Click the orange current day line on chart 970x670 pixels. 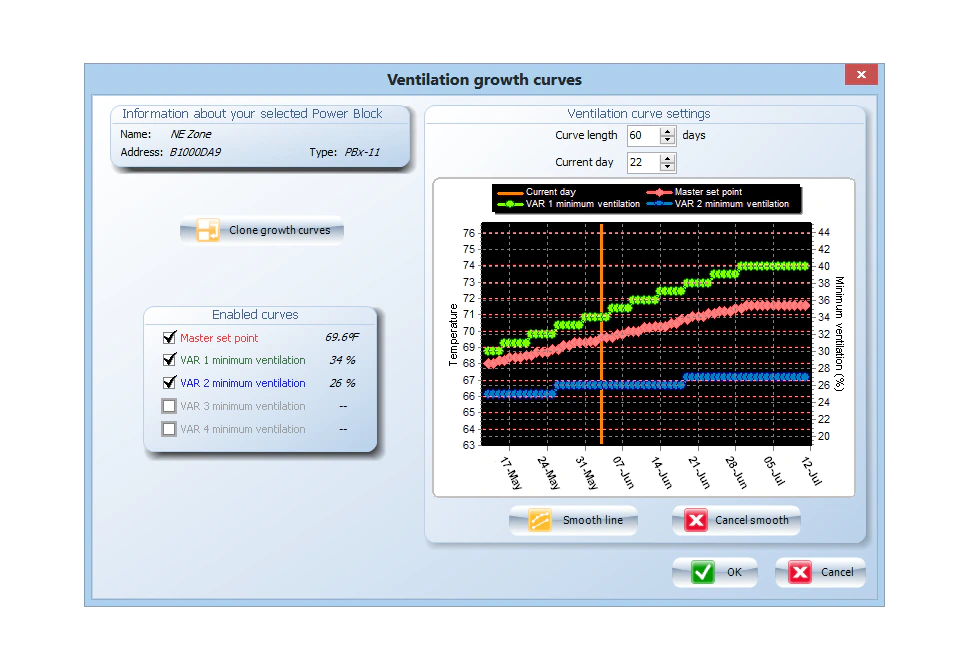coord(601,400)
